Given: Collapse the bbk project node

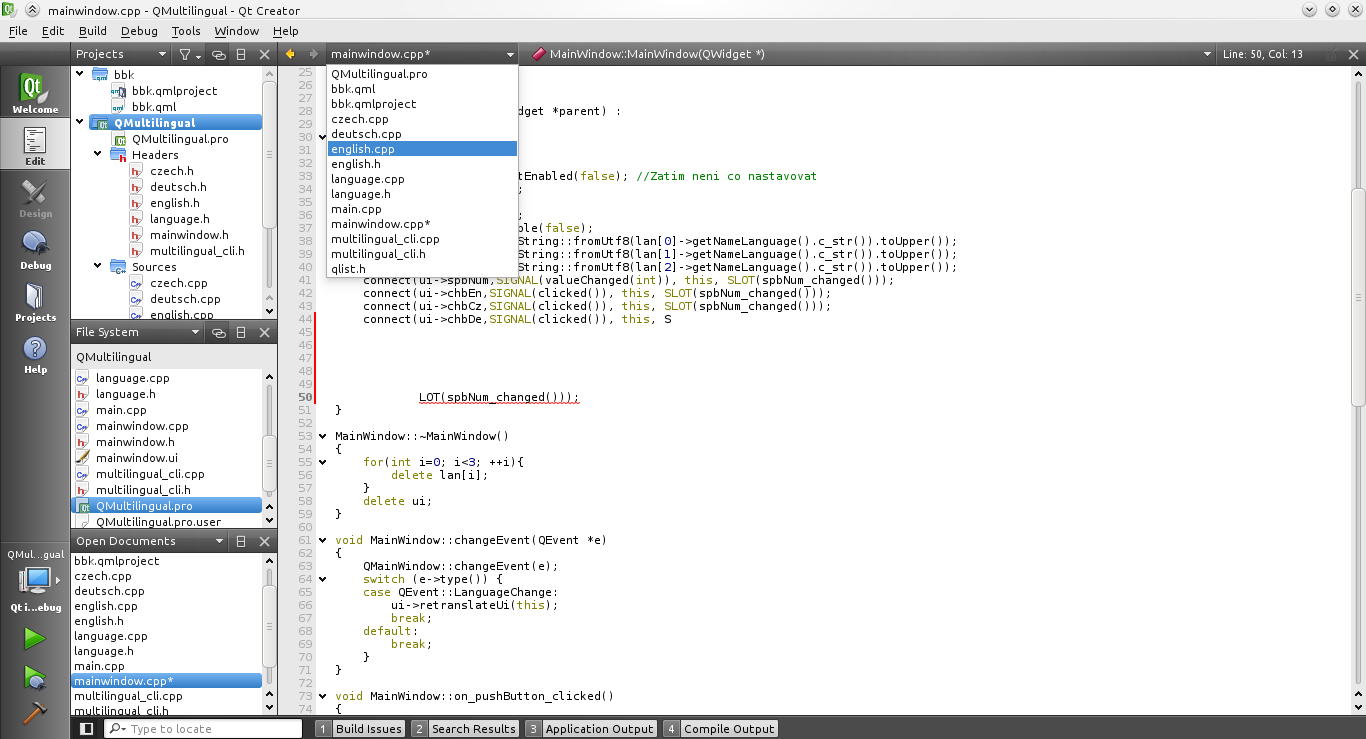Looking at the screenshot, I should 80,74.
